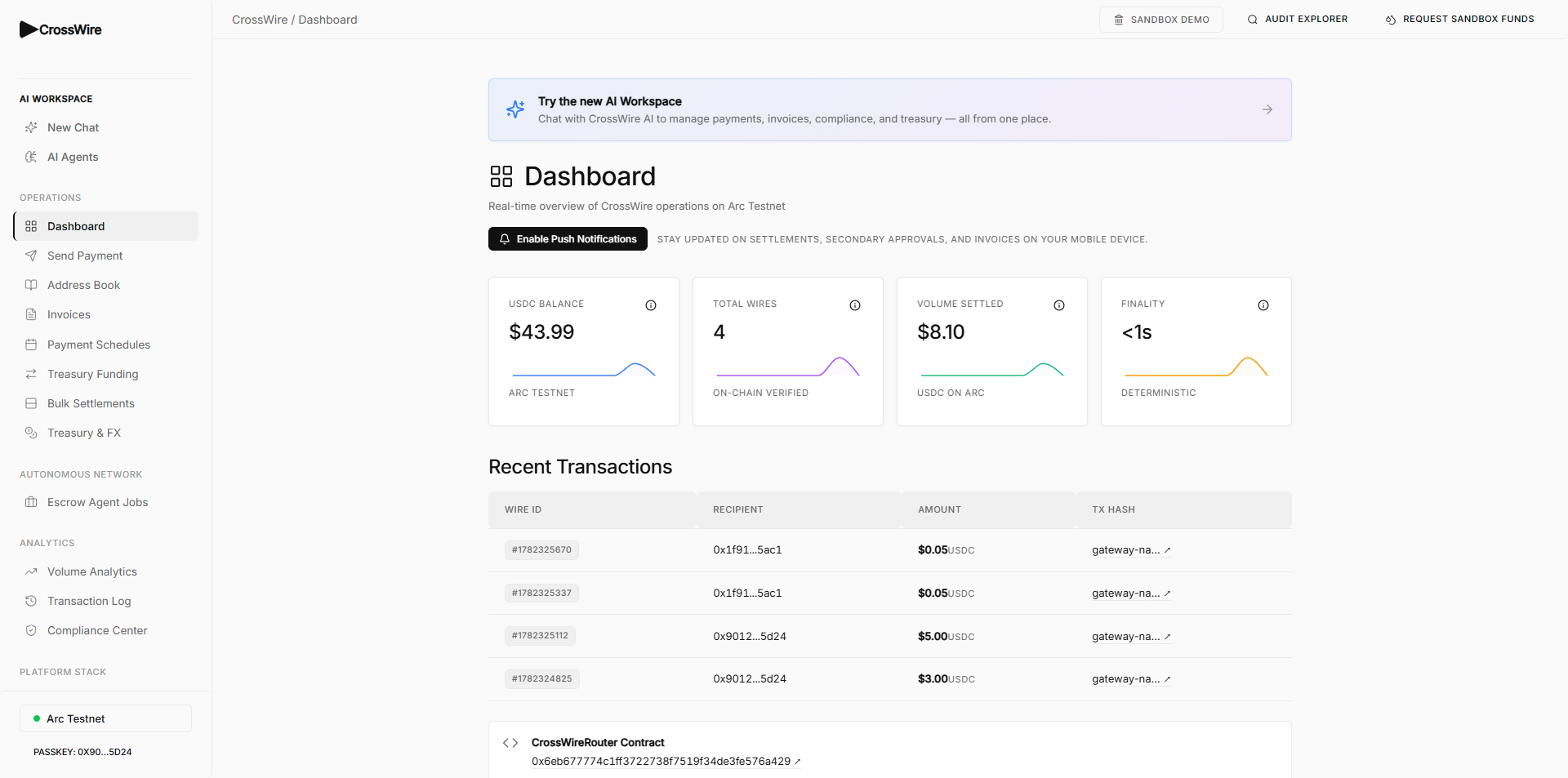The height and width of the screenshot is (778, 1568).
Task: Open Compliance Center
Action: 105,630
